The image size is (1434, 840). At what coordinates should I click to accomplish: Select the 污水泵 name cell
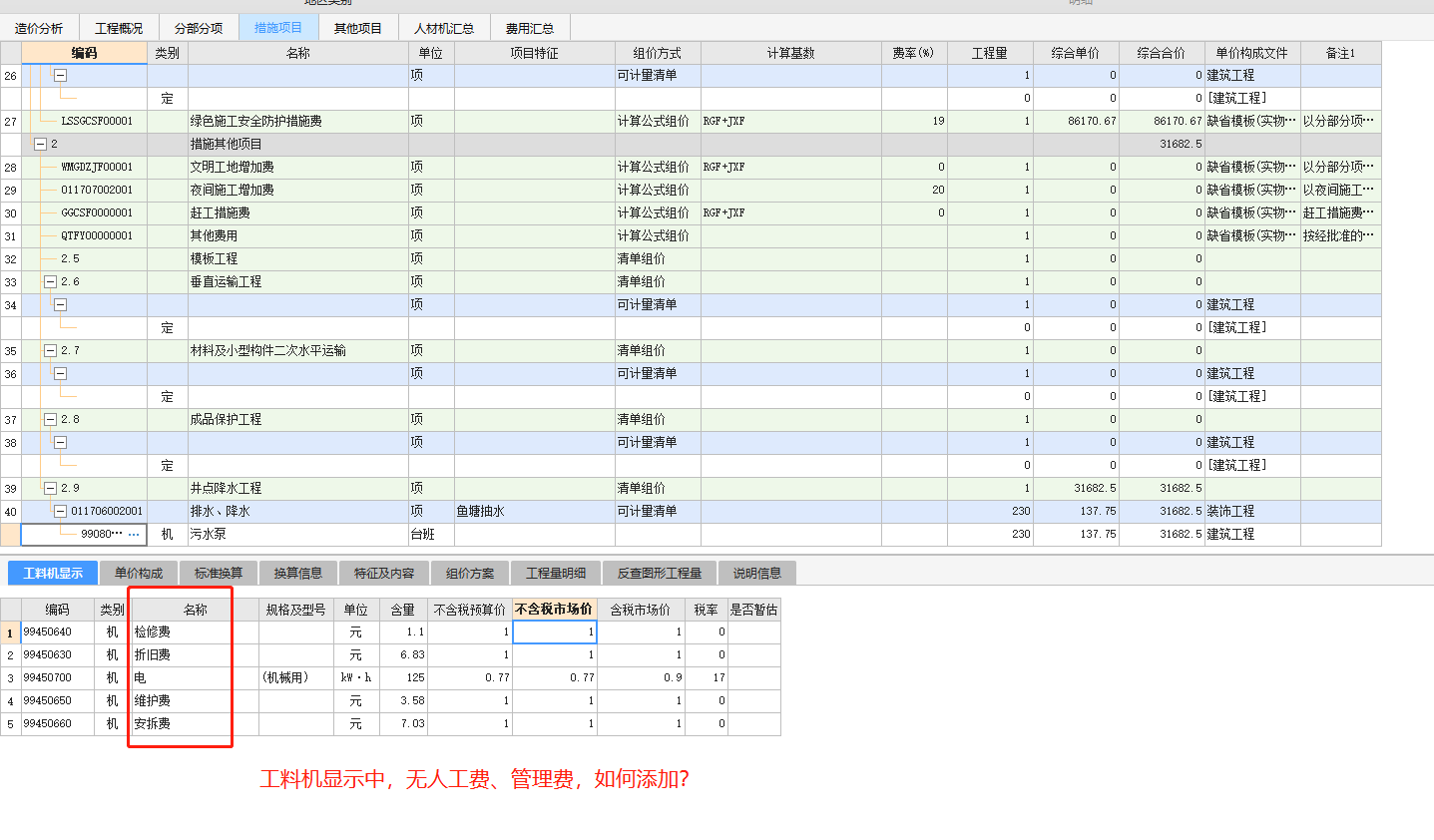point(297,534)
